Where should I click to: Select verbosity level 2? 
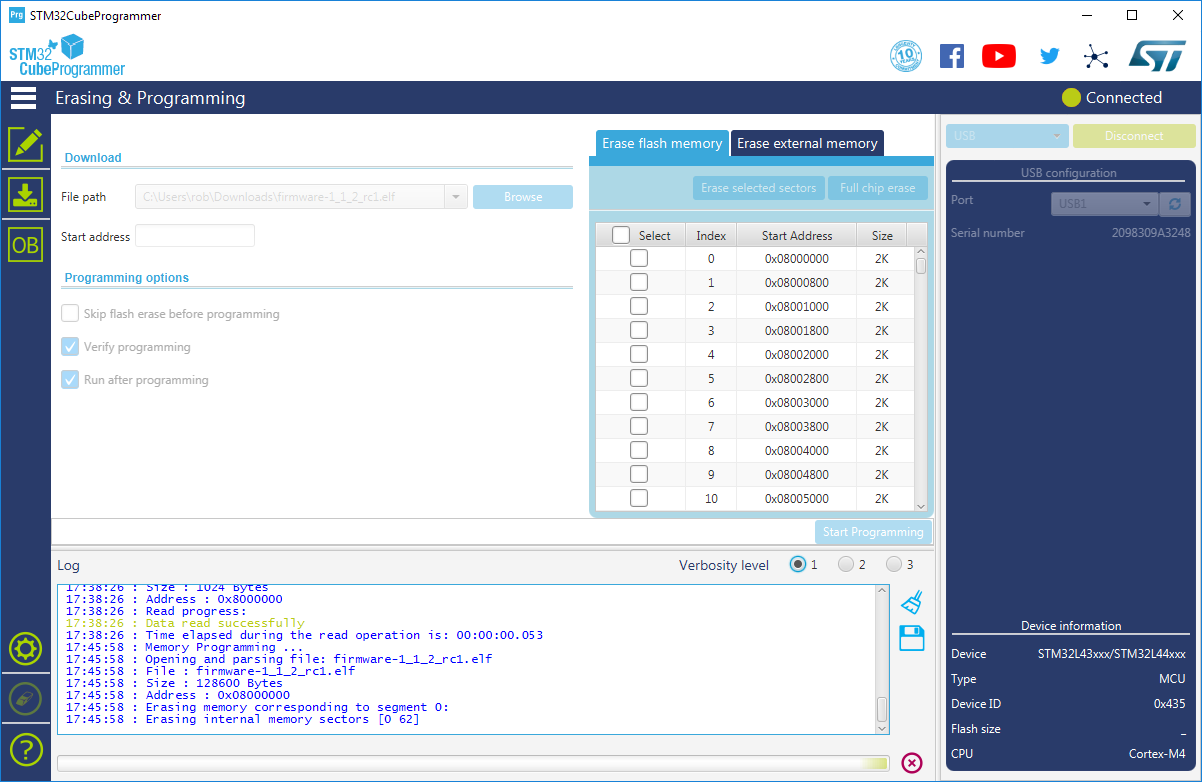[x=846, y=564]
